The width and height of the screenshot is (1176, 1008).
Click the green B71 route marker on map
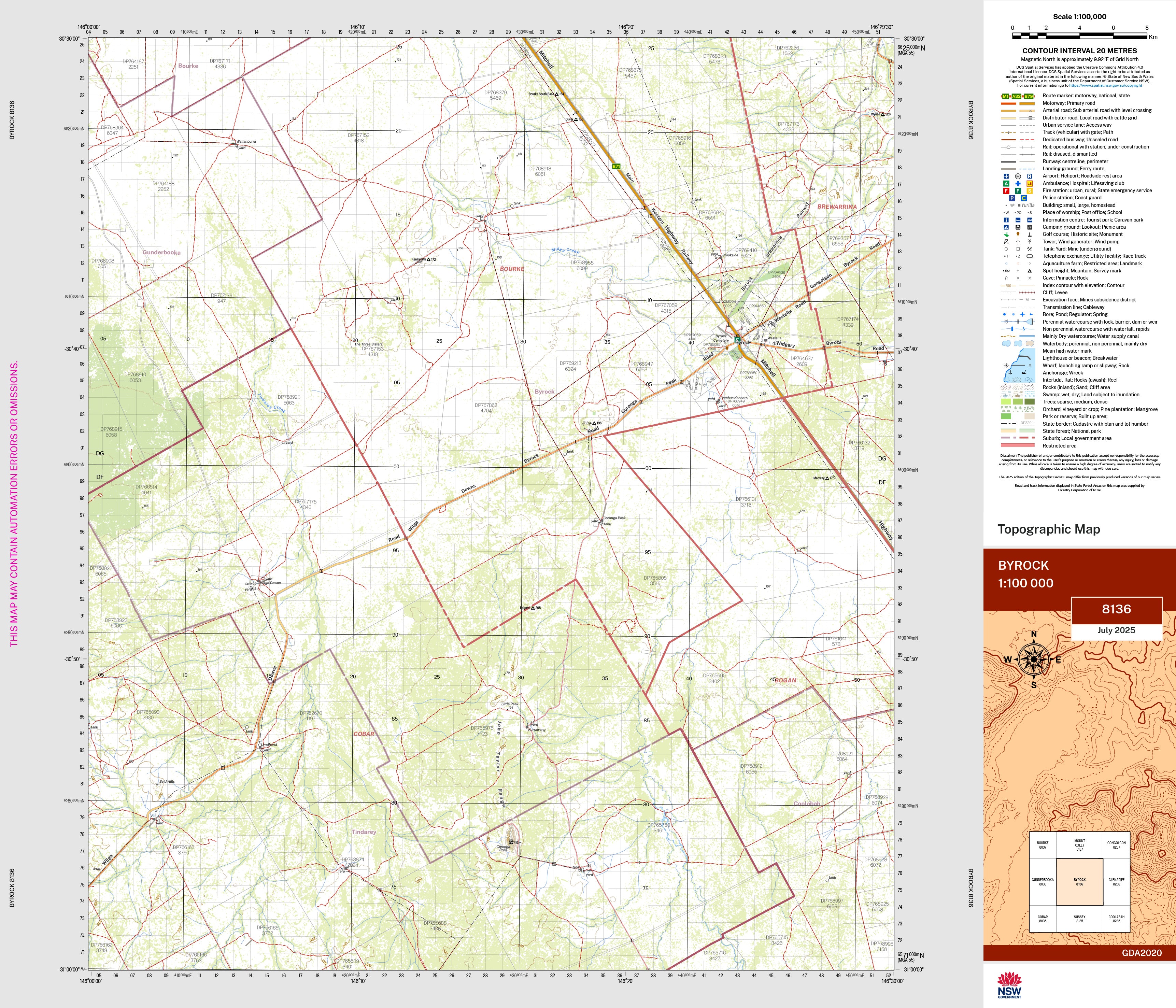point(616,166)
